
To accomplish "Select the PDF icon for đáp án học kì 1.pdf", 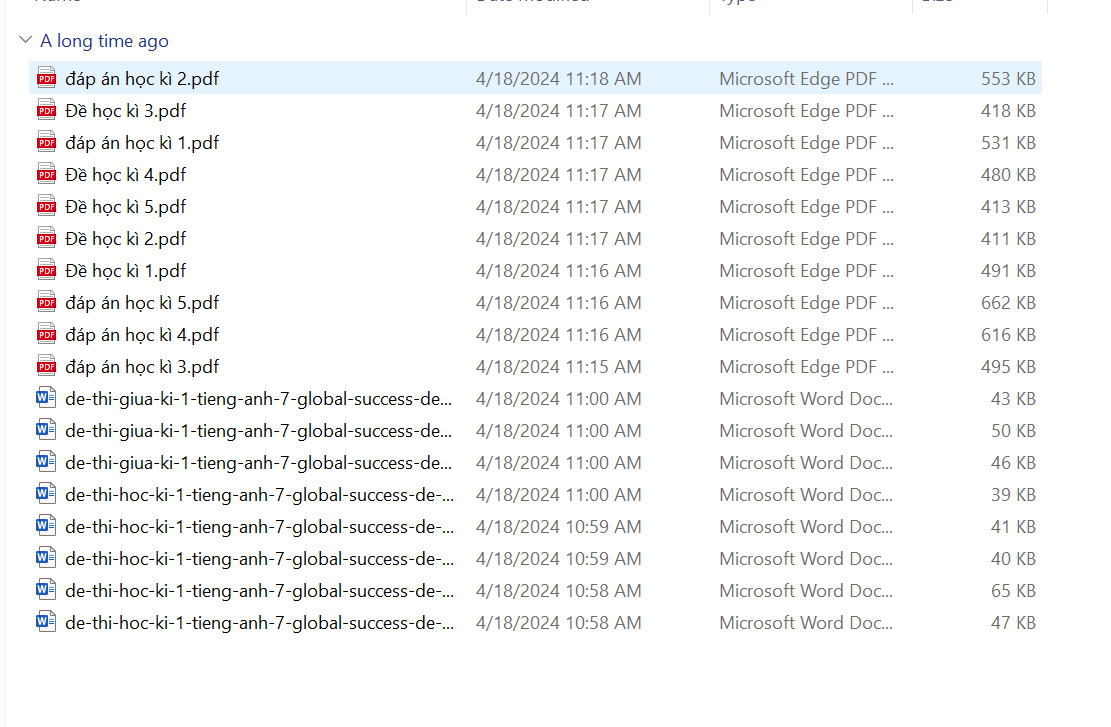I will (x=46, y=142).
